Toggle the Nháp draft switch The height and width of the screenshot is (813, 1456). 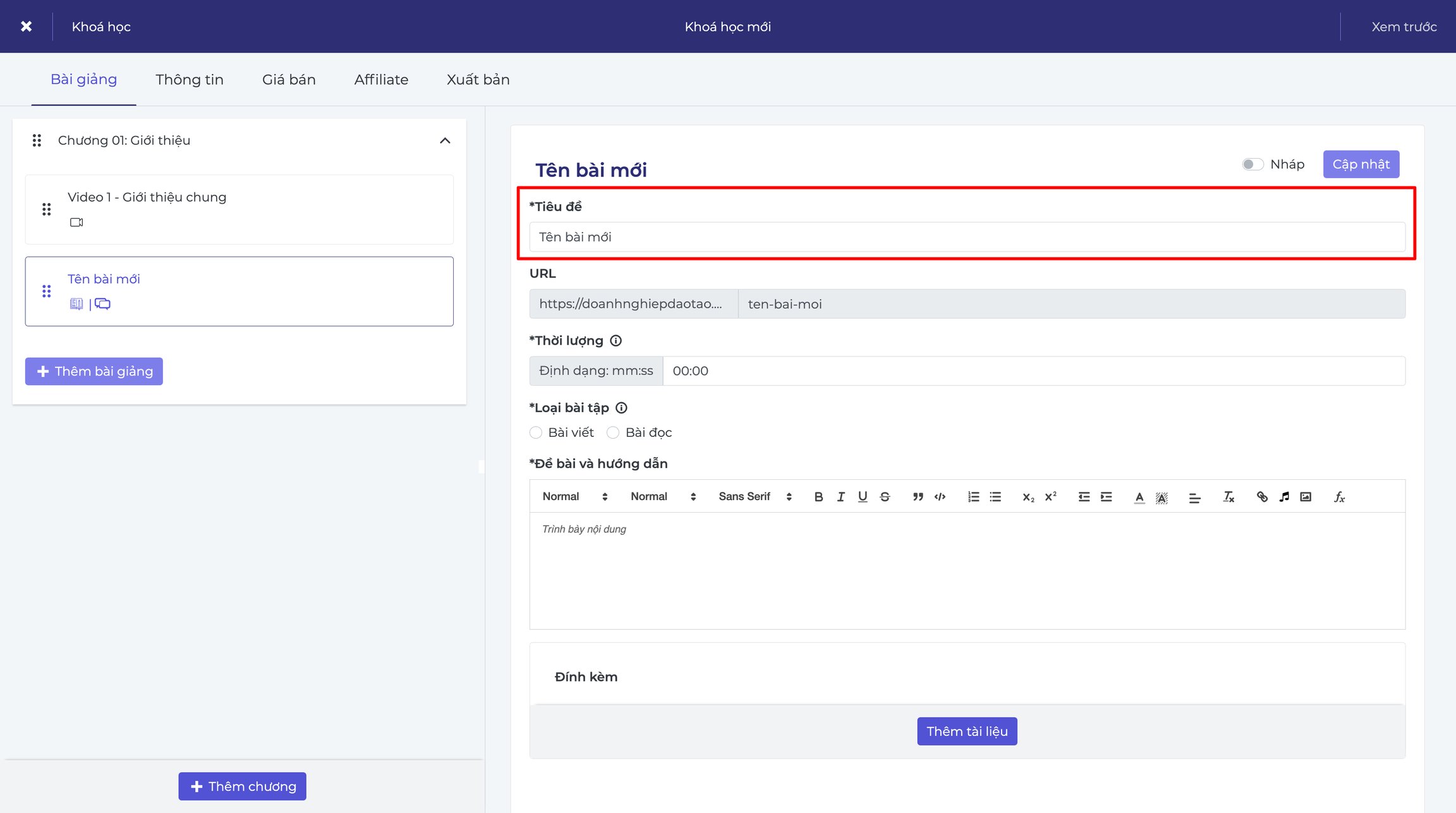(1253, 164)
